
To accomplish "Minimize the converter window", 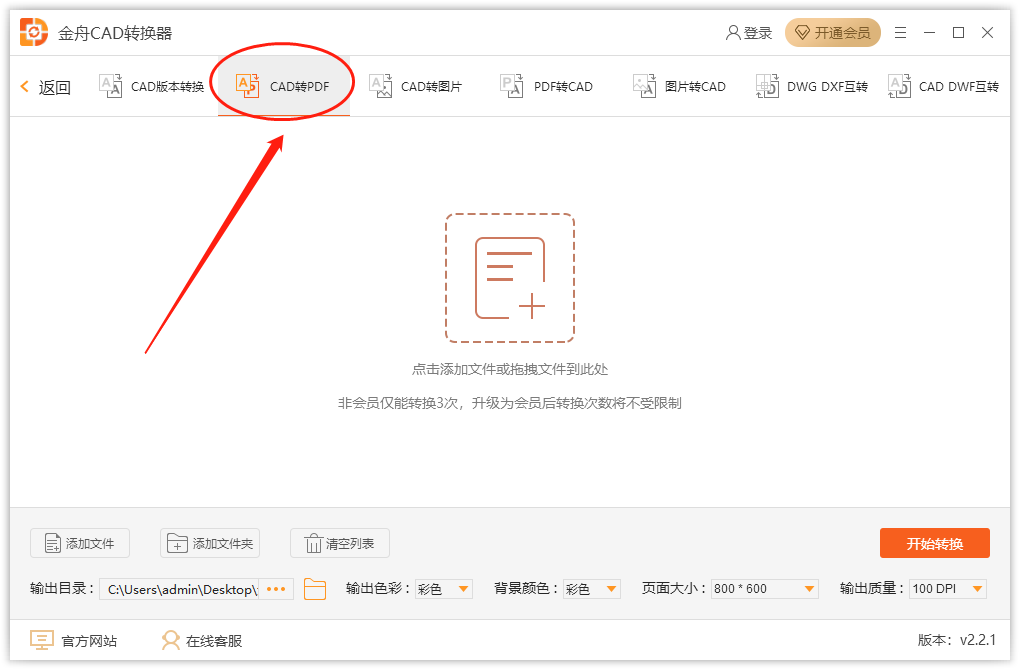I will point(930,33).
